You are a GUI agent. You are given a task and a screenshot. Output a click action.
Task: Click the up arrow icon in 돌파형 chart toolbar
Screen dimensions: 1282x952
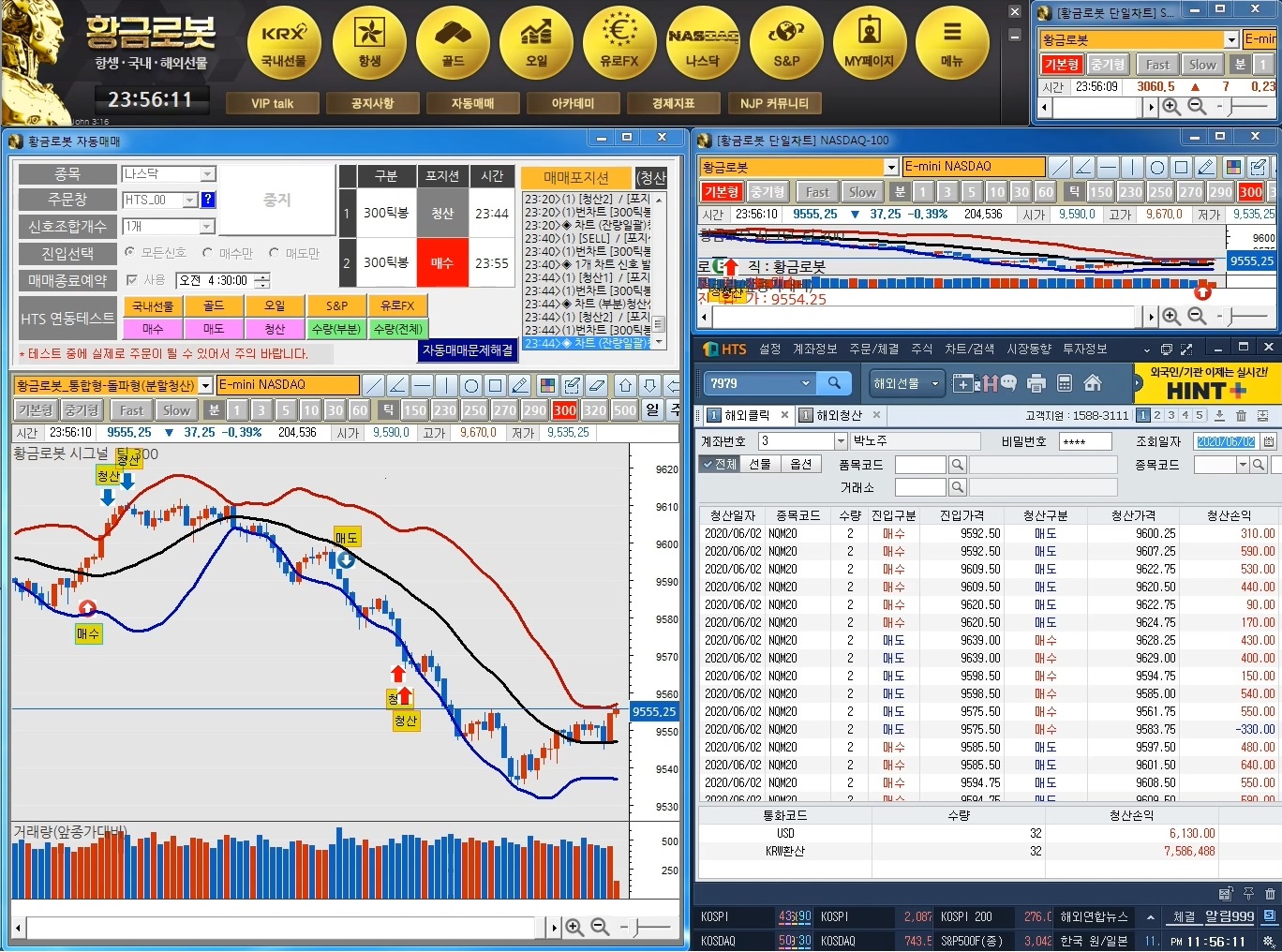tap(626, 385)
